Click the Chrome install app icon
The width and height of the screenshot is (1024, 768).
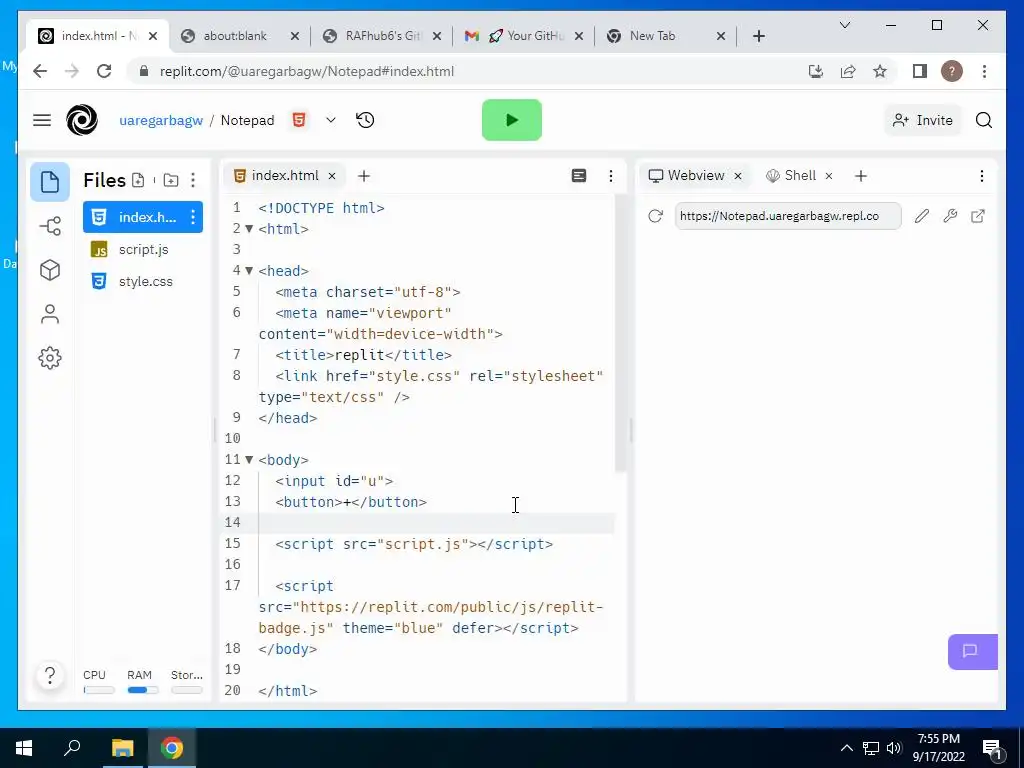click(x=816, y=71)
